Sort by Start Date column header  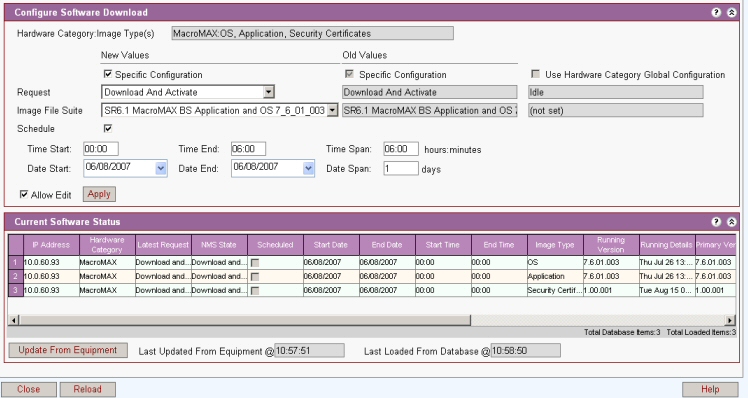(x=331, y=245)
